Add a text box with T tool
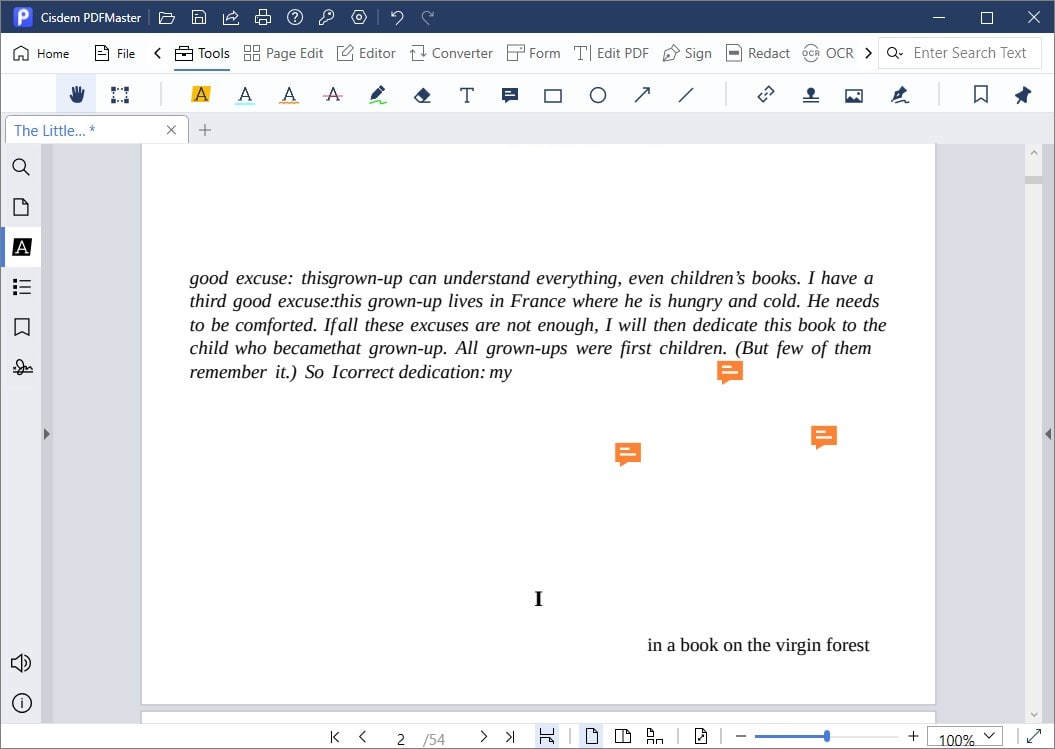The image size is (1055, 749). point(466,95)
